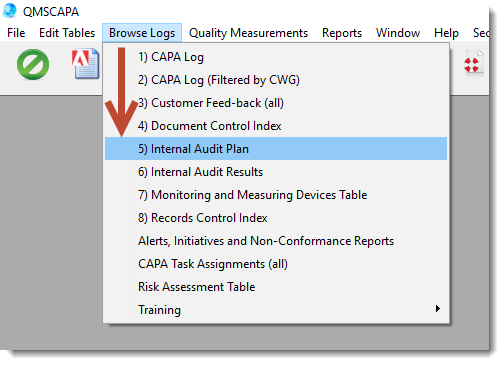Open the Edit Tables menu
504x365 pixels.
[x=67, y=33]
